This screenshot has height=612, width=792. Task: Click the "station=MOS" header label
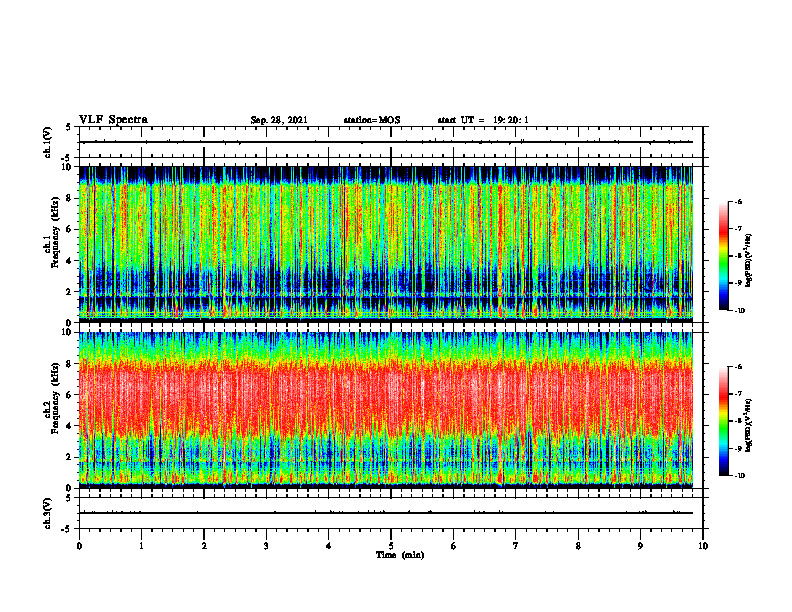coord(372,120)
